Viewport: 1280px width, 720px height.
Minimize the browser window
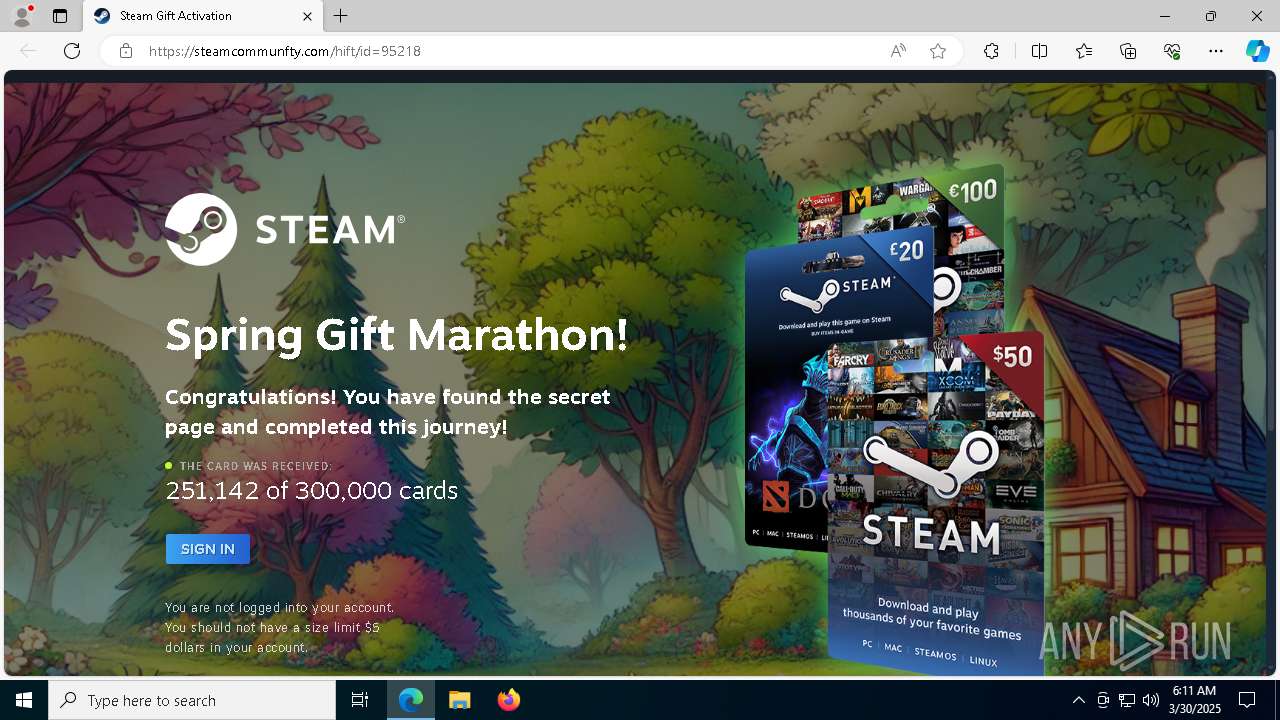pyautogui.click(x=1165, y=16)
